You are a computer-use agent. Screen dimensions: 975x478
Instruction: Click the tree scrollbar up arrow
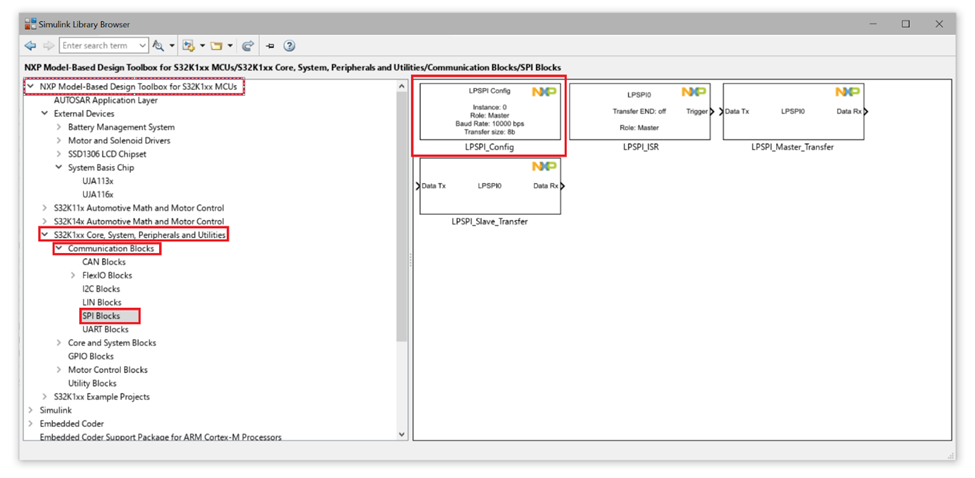(x=401, y=86)
